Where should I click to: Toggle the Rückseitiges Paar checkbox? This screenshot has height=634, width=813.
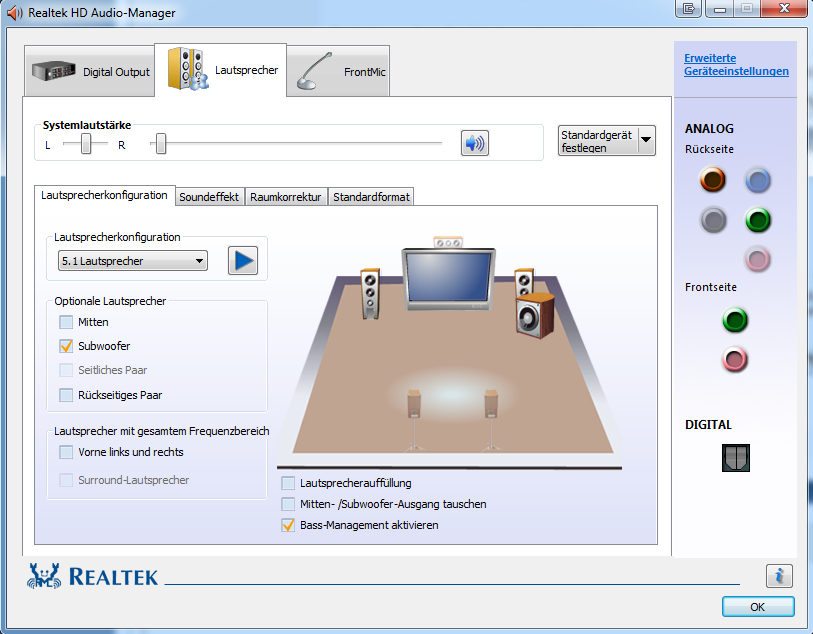pyautogui.click(x=66, y=395)
